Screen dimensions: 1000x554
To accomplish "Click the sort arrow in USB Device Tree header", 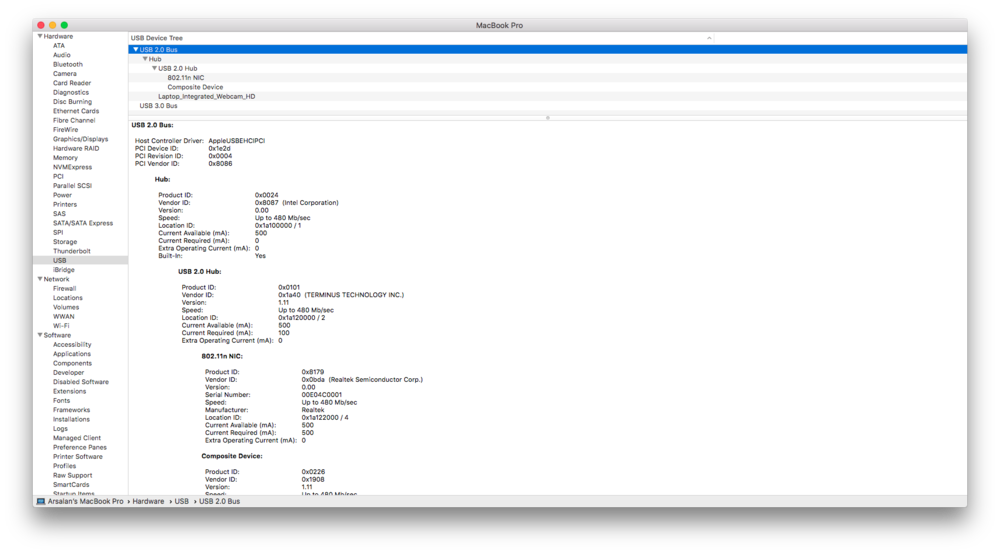I will pos(709,38).
